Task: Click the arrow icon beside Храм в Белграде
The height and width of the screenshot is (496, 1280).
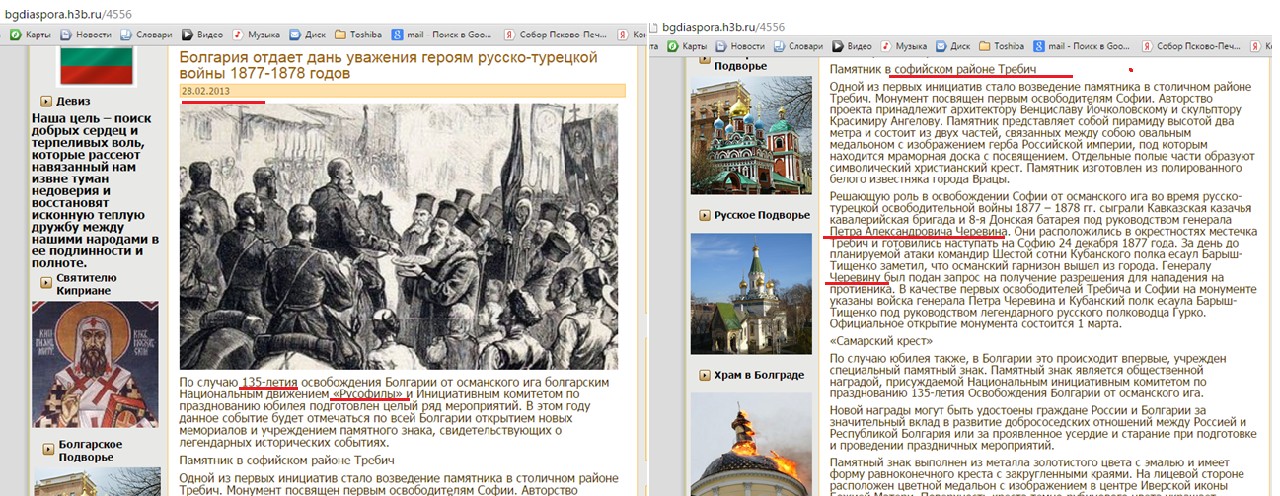Action: coord(705,375)
